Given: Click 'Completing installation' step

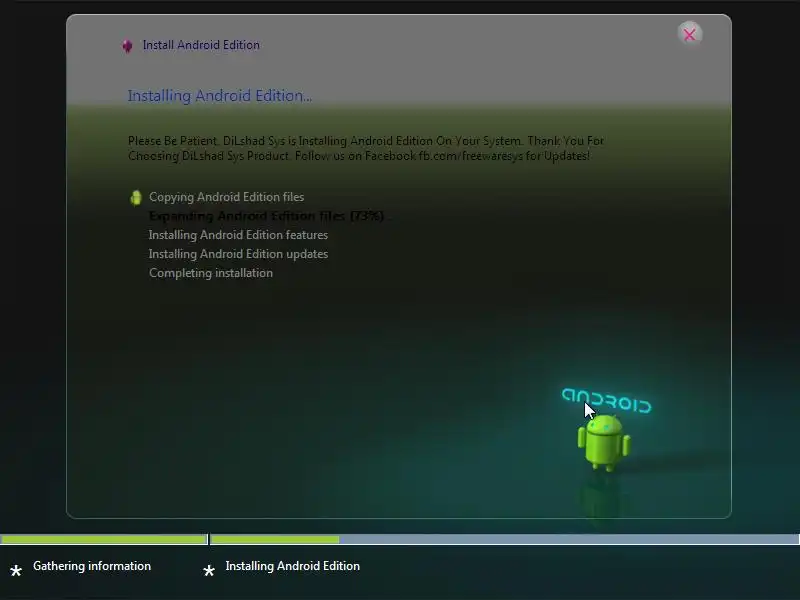Looking at the screenshot, I should coord(211,272).
